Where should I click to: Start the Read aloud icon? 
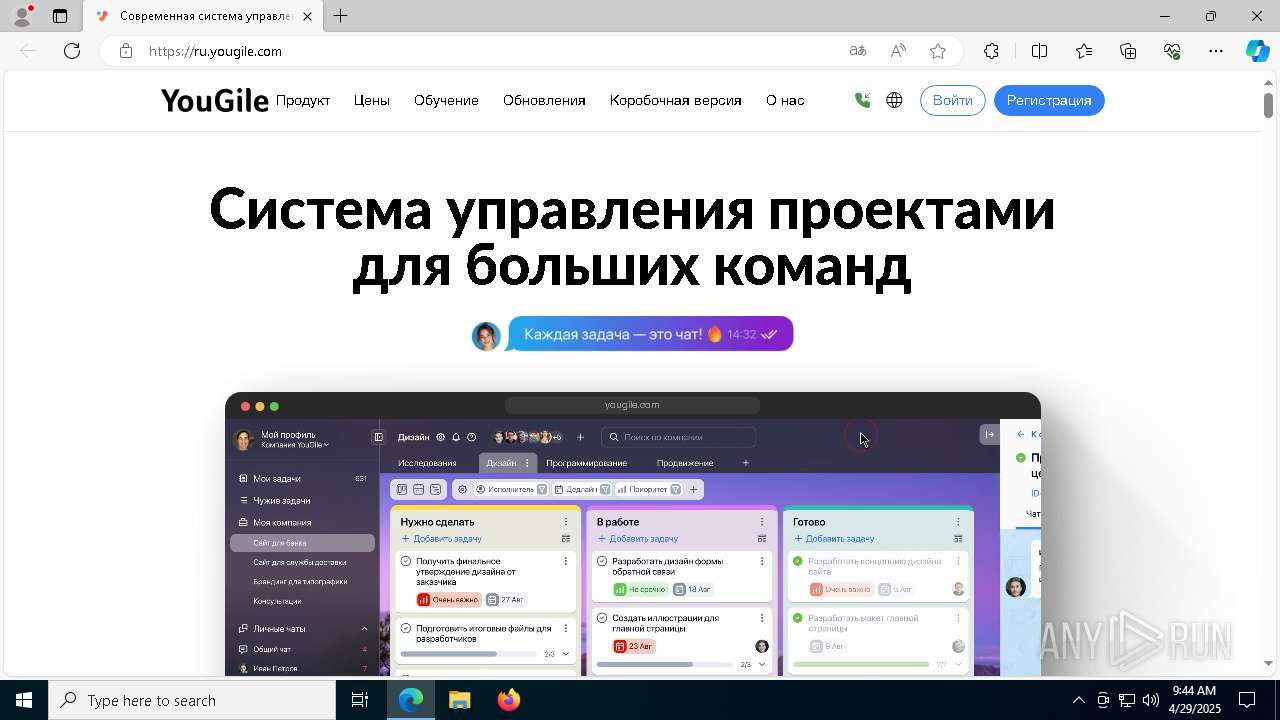(898, 51)
